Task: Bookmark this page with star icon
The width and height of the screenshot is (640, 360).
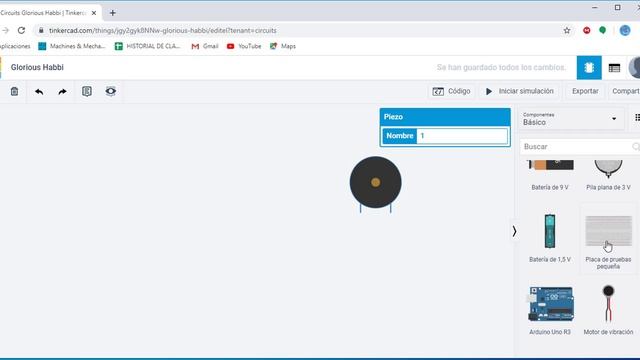Action: tap(567, 30)
